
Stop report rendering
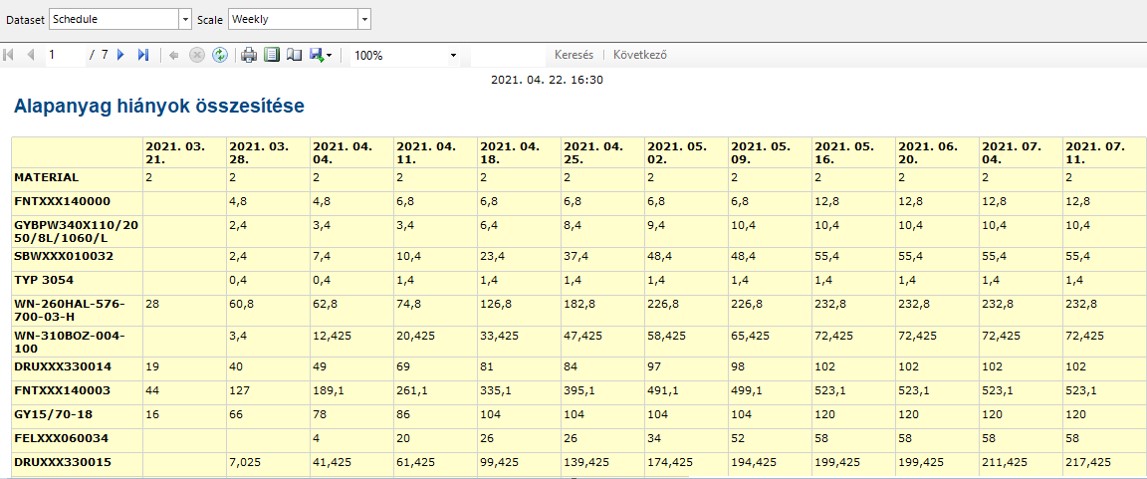click(197, 55)
